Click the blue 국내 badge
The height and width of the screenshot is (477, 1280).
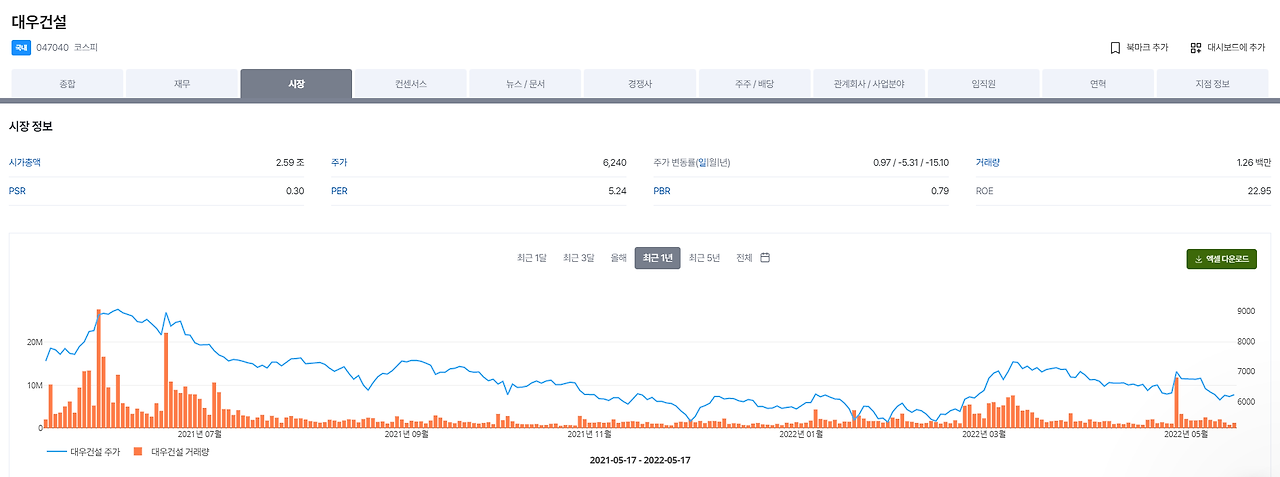(21, 47)
